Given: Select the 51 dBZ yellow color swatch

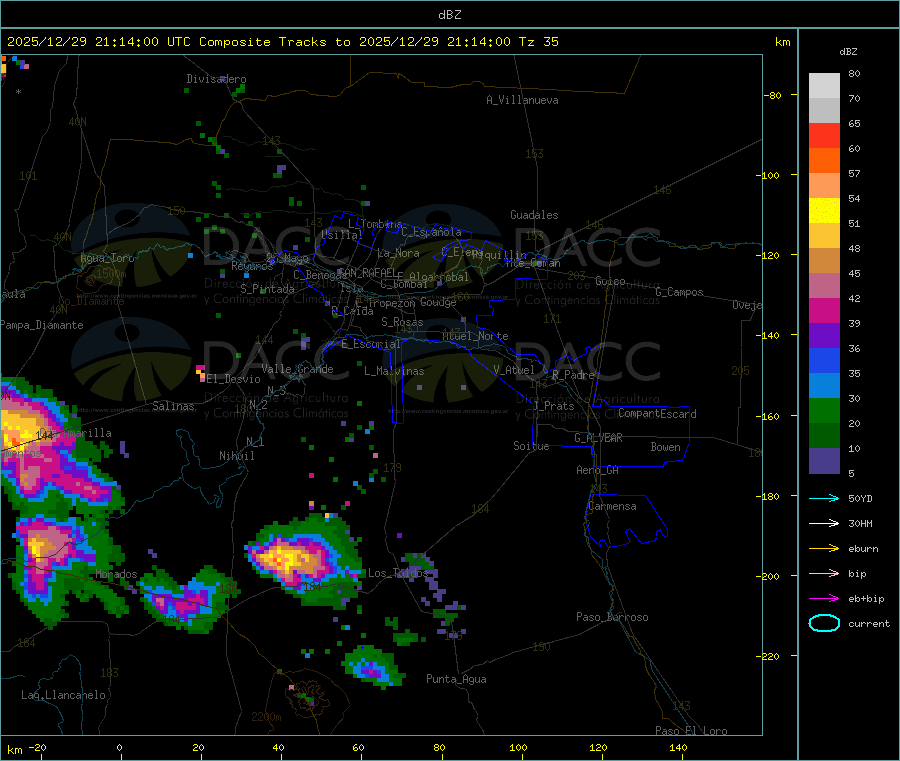Looking at the screenshot, I should (824, 211).
